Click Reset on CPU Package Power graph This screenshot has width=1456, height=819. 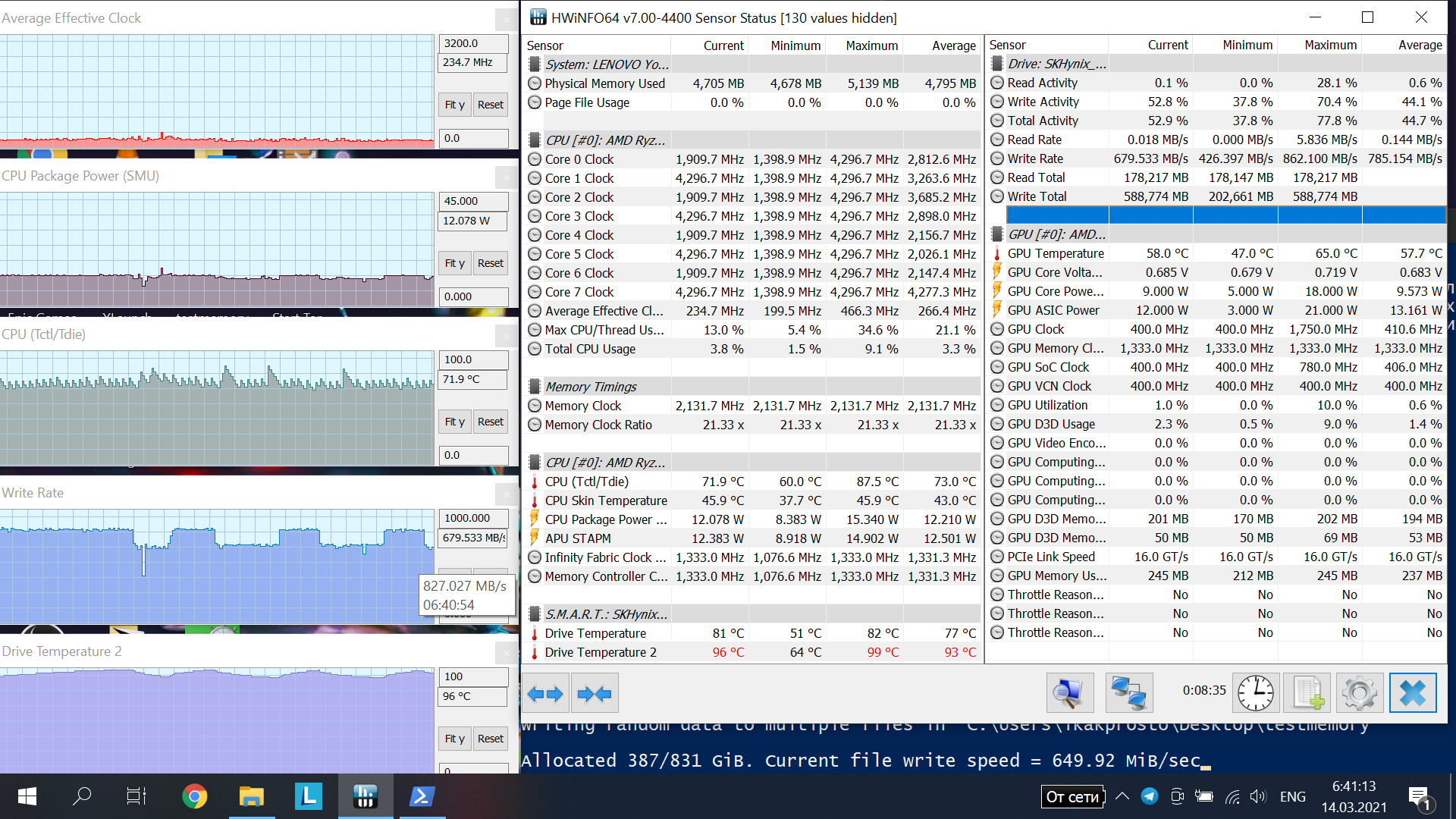coord(491,263)
